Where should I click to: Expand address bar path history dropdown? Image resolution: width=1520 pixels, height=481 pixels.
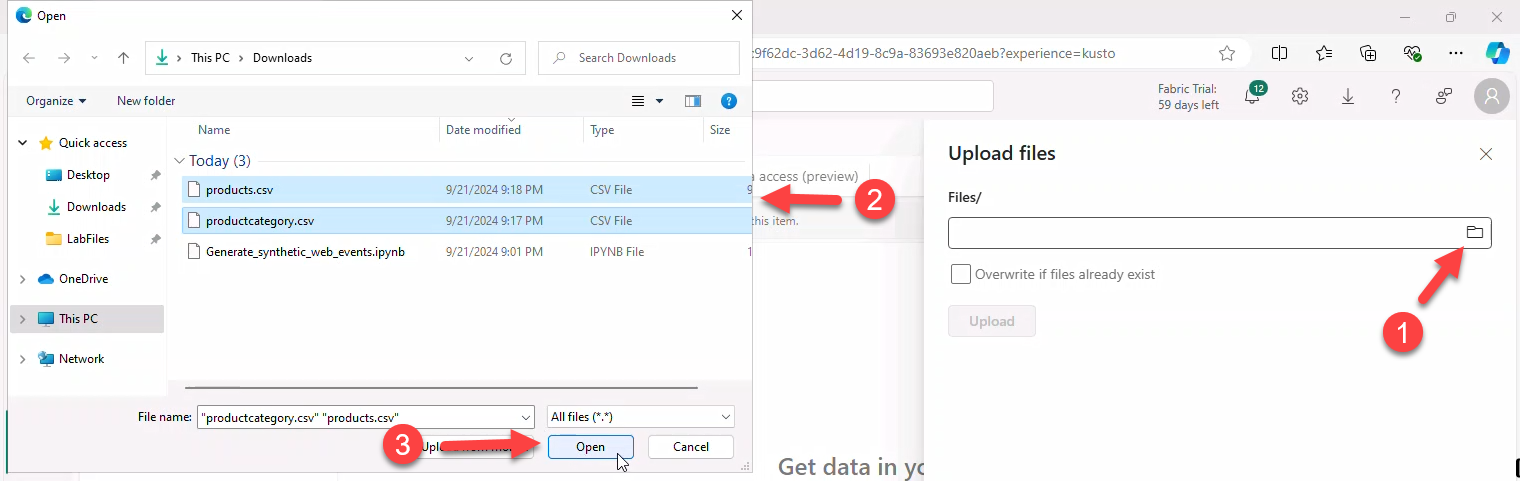pyautogui.click(x=469, y=58)
